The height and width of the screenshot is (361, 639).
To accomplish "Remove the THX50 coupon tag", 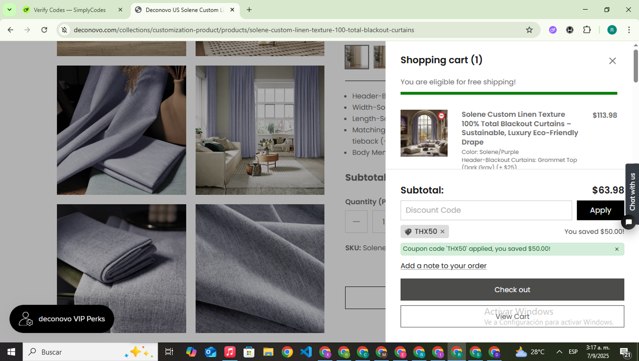I will [443, 231].
